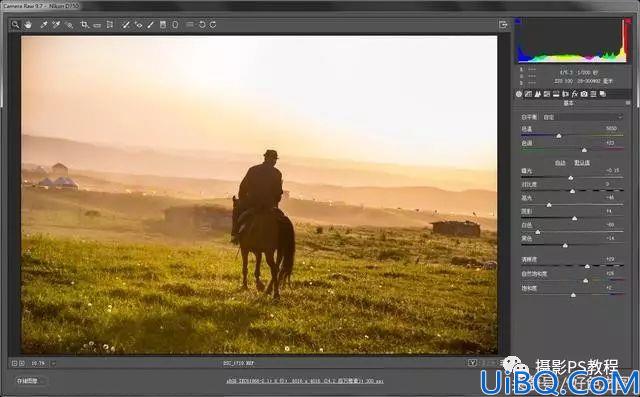The image size is (640, 397).
Task: Toggle shadow clipping warning on histogram
Action: [518, 21]
